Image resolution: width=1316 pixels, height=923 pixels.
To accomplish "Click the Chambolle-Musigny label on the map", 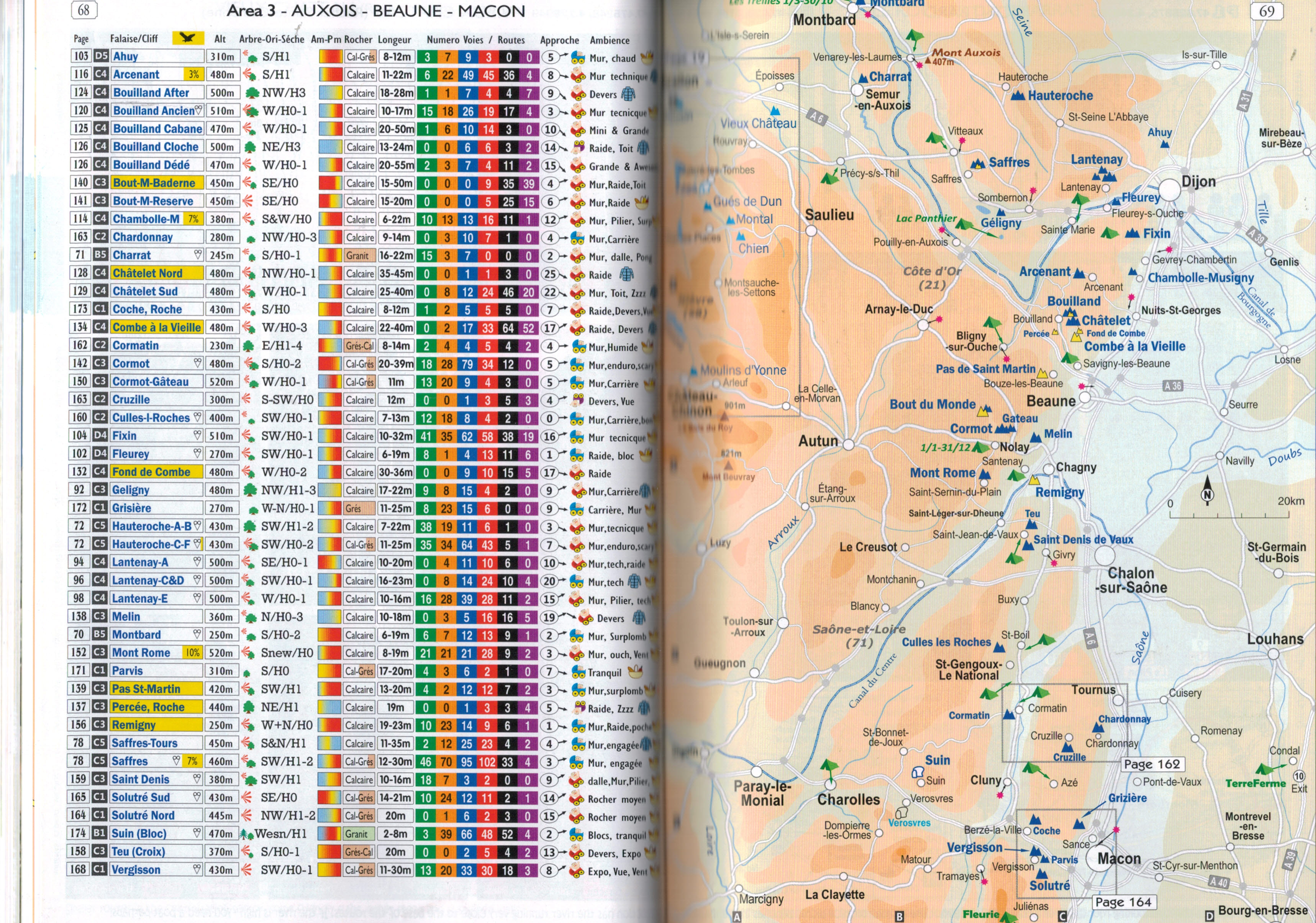I will tap(1201, 278).
